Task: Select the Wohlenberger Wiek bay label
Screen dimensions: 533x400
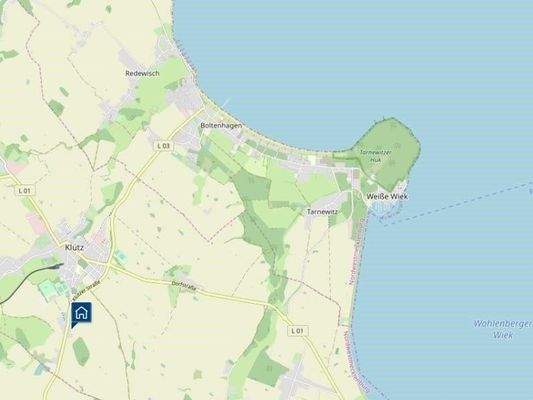Action: click(503, 329)
